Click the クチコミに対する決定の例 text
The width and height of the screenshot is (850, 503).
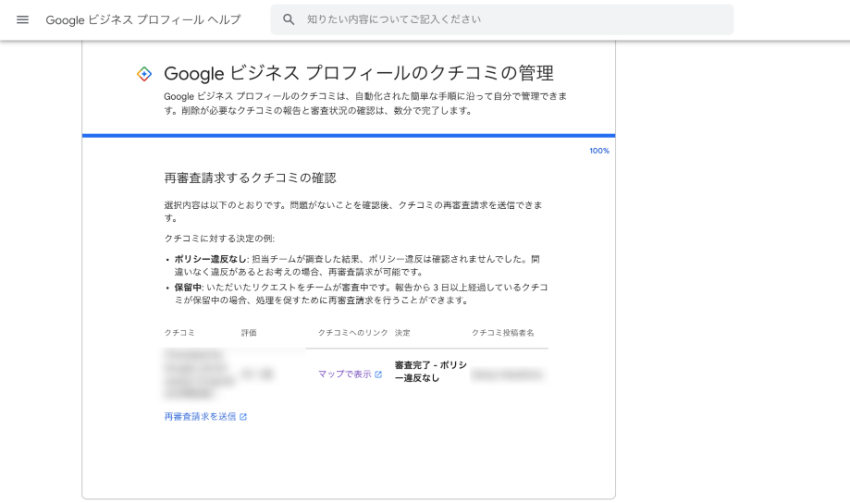point(220,238)
